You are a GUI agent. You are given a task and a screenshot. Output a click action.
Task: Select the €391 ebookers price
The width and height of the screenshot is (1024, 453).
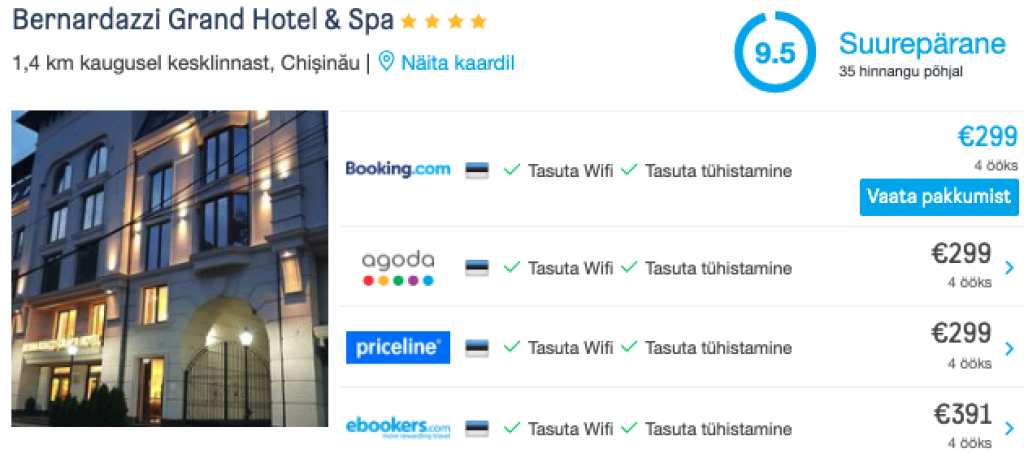point(962,414)
